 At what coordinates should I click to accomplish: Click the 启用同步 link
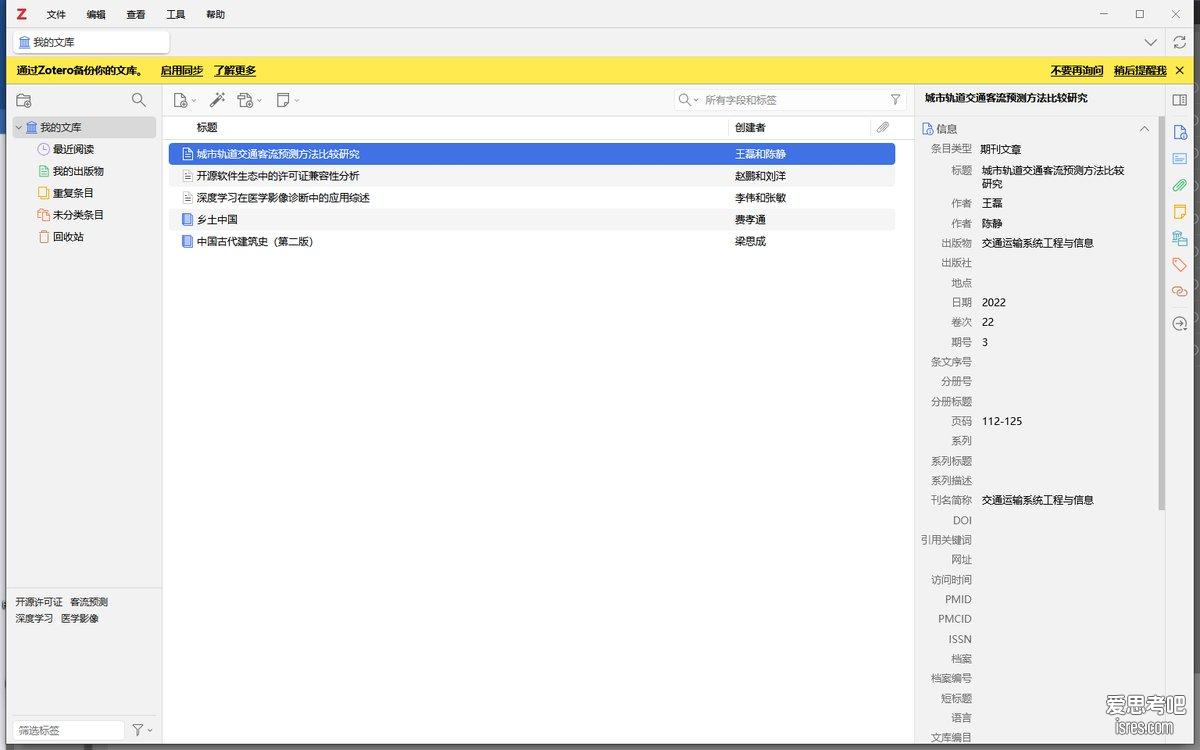point(182,70)
